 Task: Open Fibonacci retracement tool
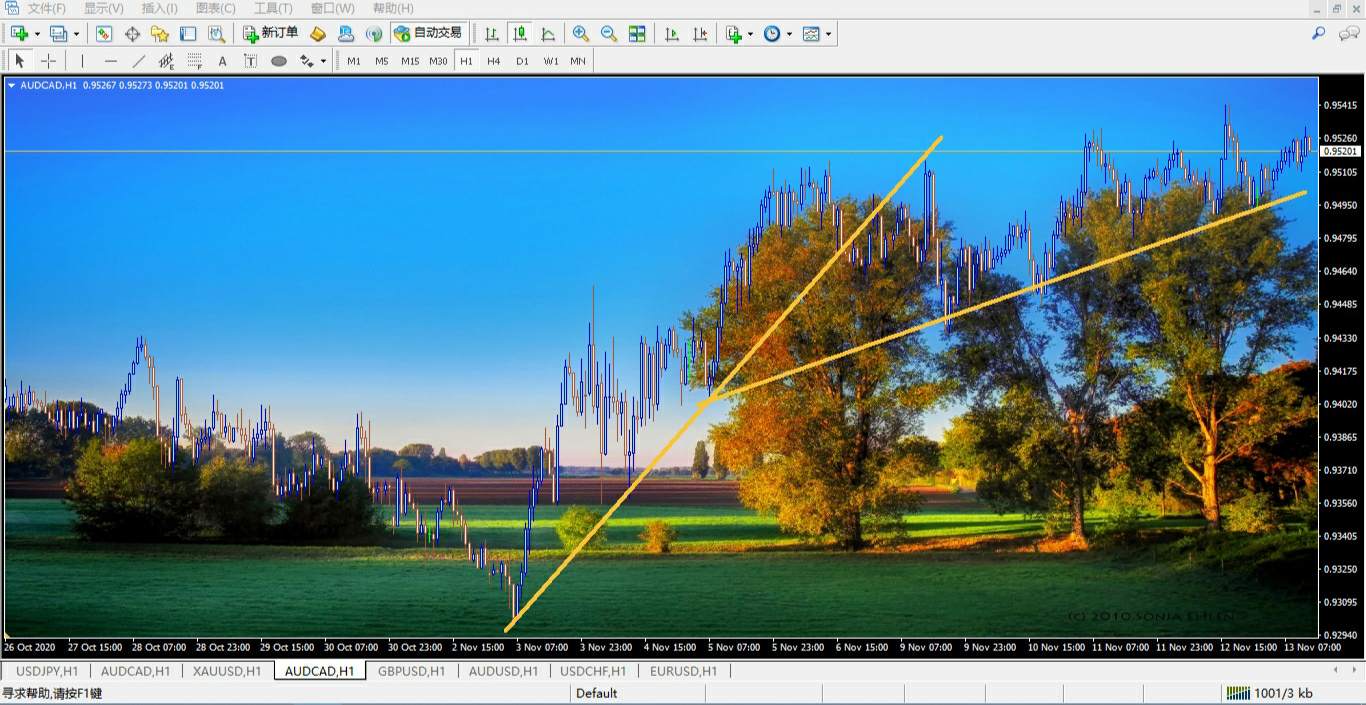click(195, 61)
